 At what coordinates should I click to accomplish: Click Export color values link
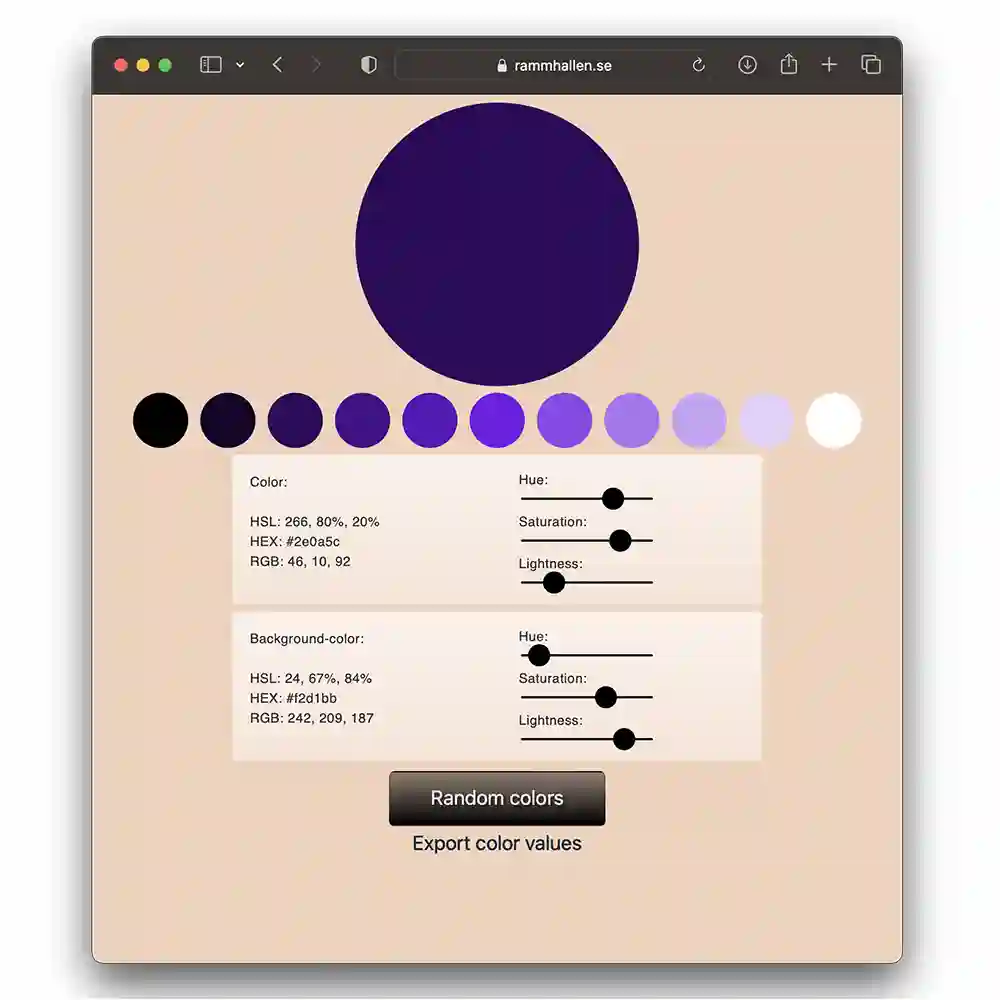click(x=497, y=843)
